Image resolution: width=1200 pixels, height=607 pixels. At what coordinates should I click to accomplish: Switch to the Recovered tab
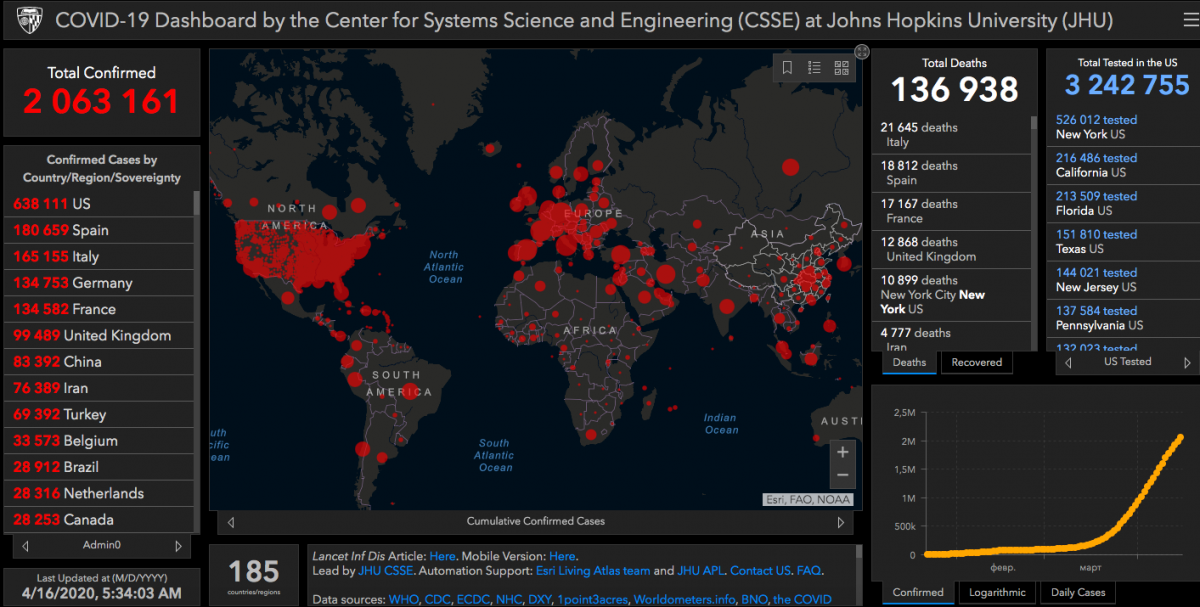976,362
